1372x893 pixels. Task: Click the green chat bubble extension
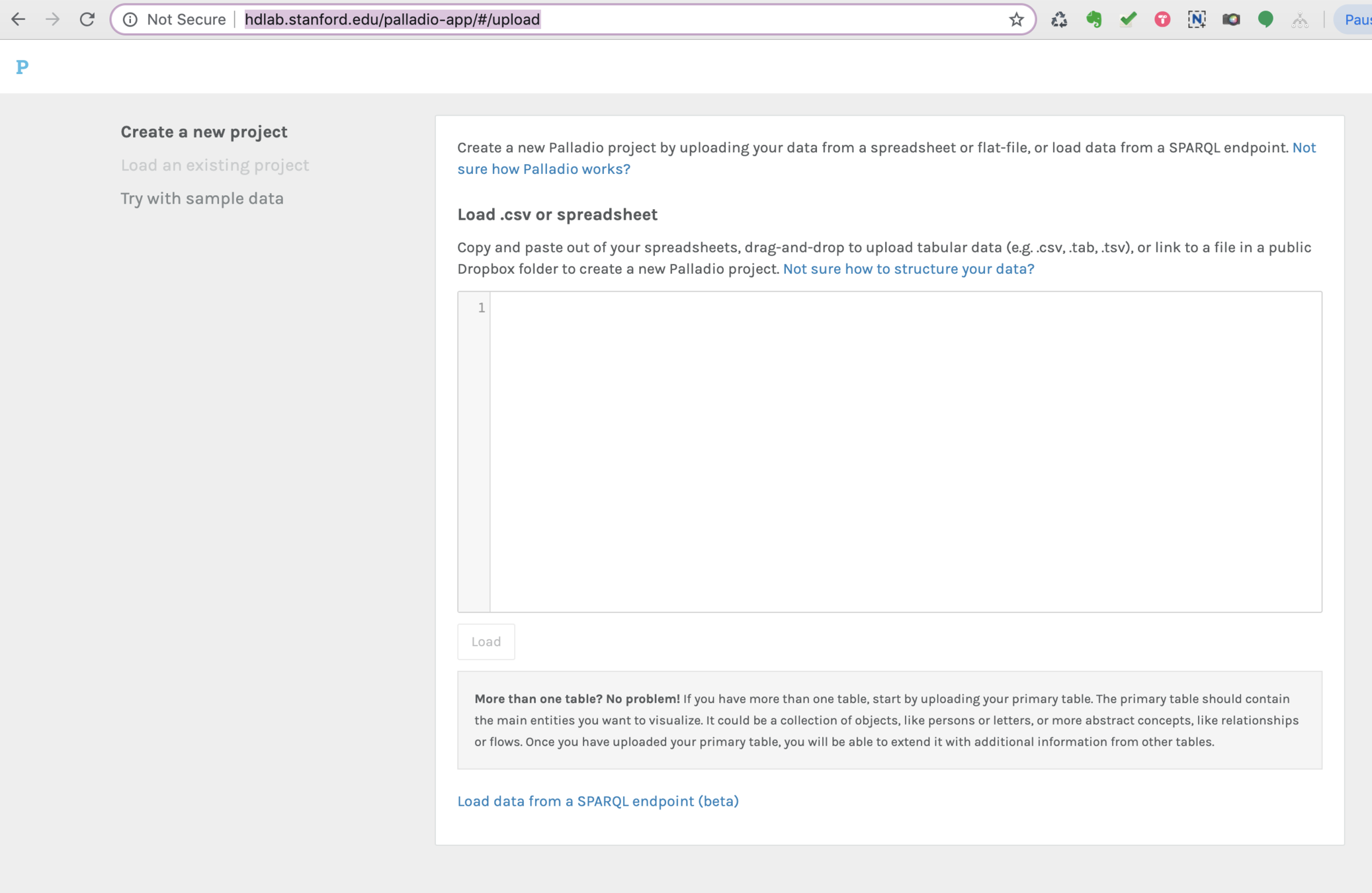pyautogui.click(x=1265, y=20)
